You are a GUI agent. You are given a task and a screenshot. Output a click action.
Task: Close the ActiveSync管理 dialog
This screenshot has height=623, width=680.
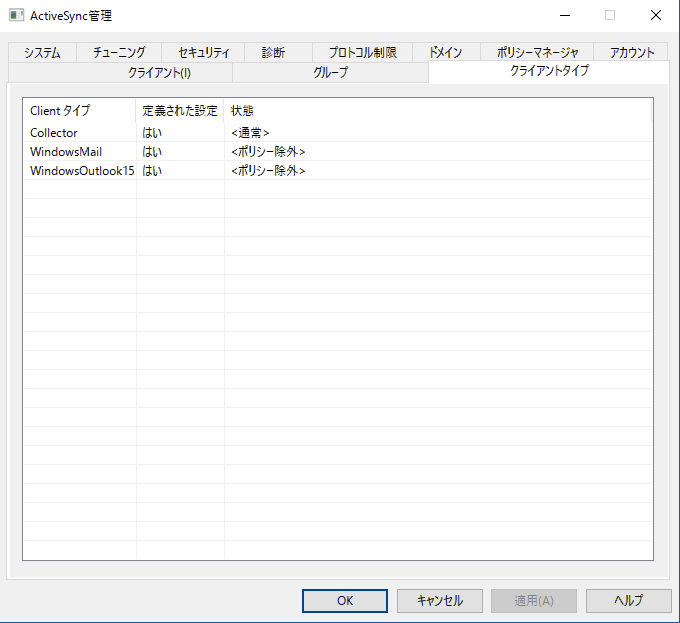[656, 16]
